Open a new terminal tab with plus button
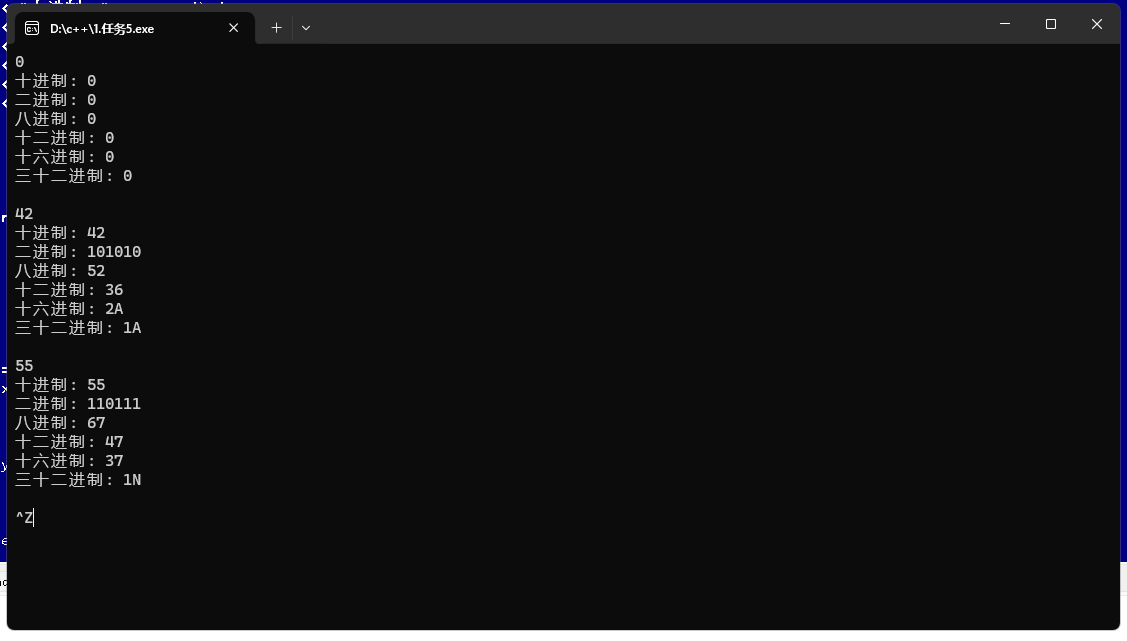The width and height of the screenshot is (1127, 641). [276, 28]
